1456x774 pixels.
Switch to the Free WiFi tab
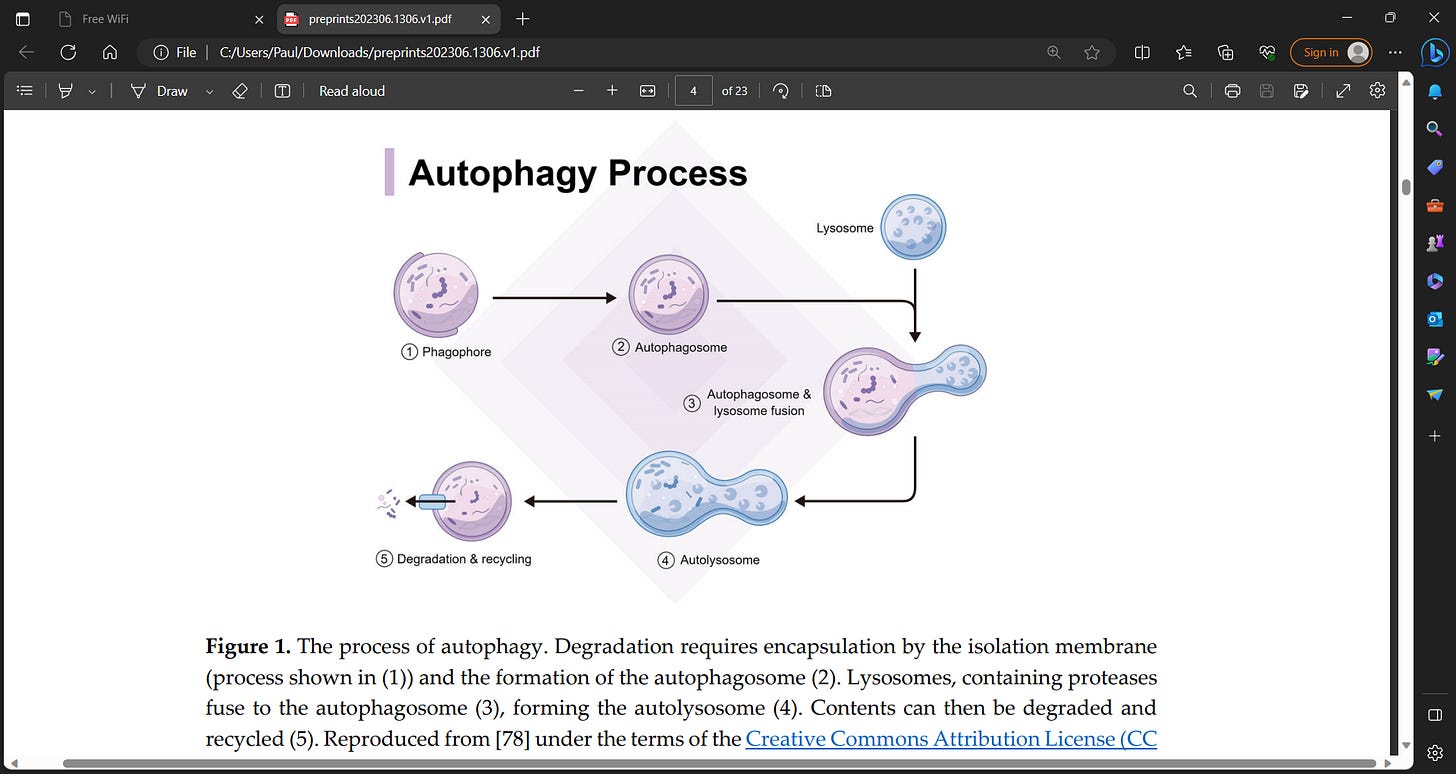pos(160,19)
